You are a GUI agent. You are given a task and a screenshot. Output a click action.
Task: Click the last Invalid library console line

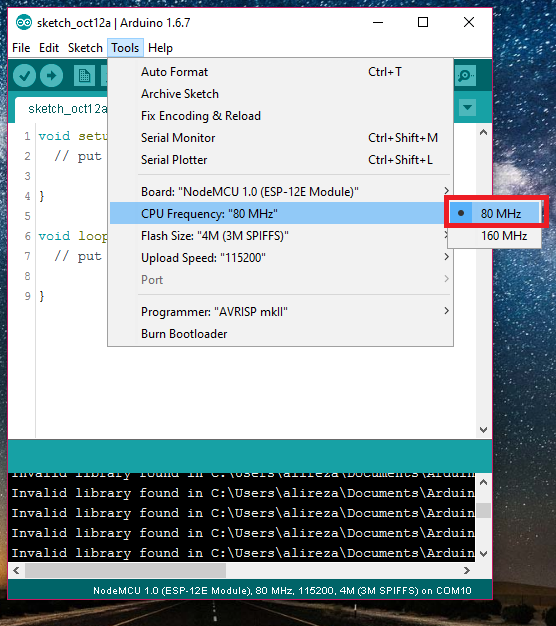[243, 553]
